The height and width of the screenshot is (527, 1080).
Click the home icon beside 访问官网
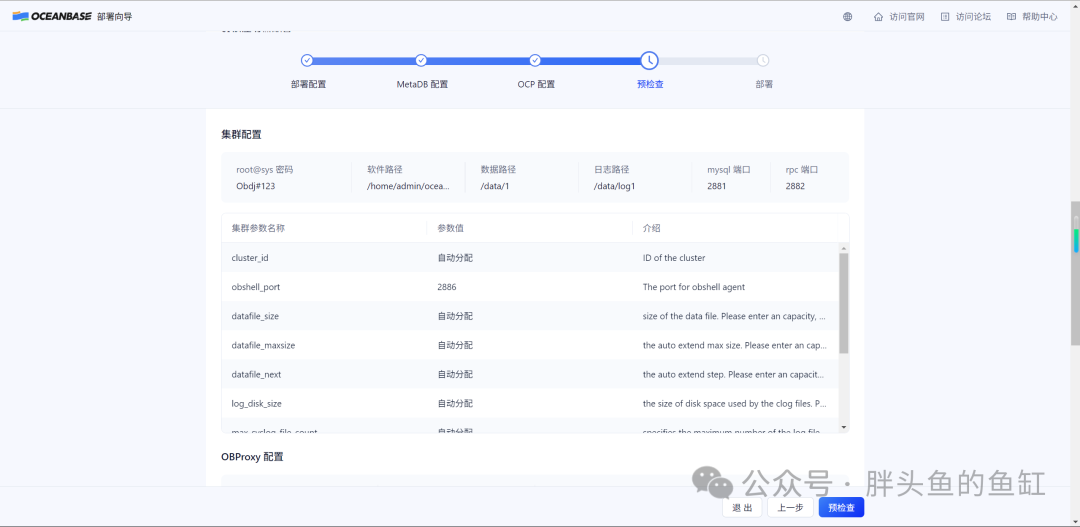coord(878,17)
